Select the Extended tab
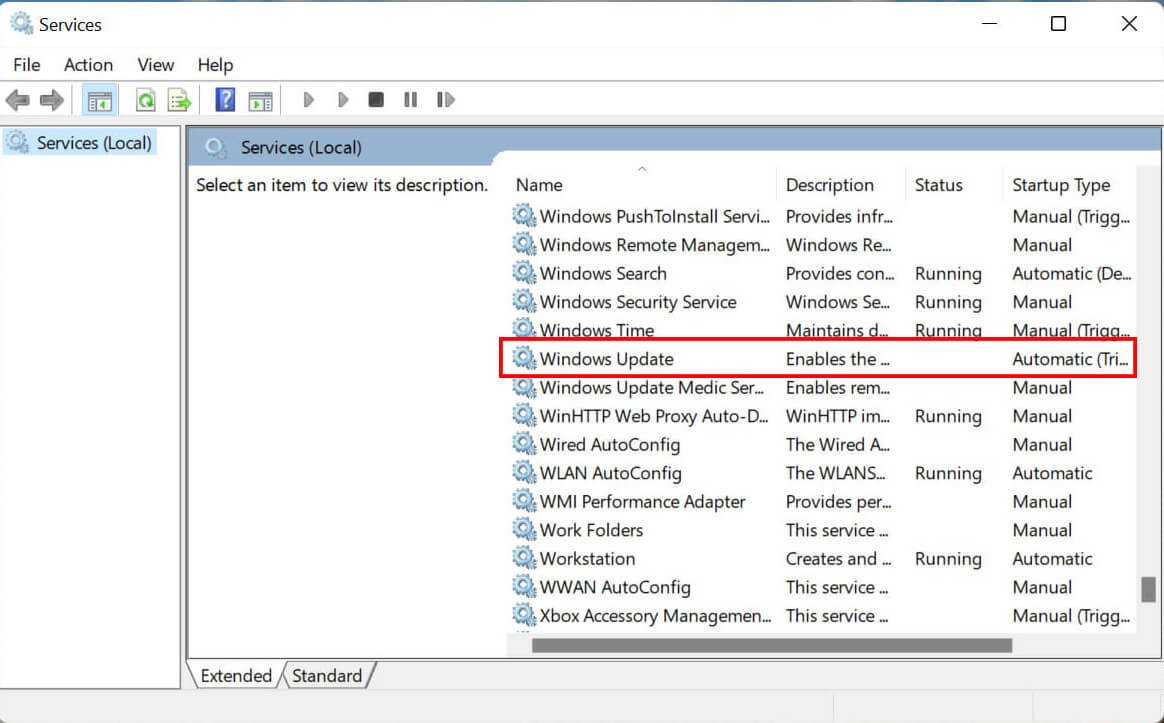 (x=235, y=676)
